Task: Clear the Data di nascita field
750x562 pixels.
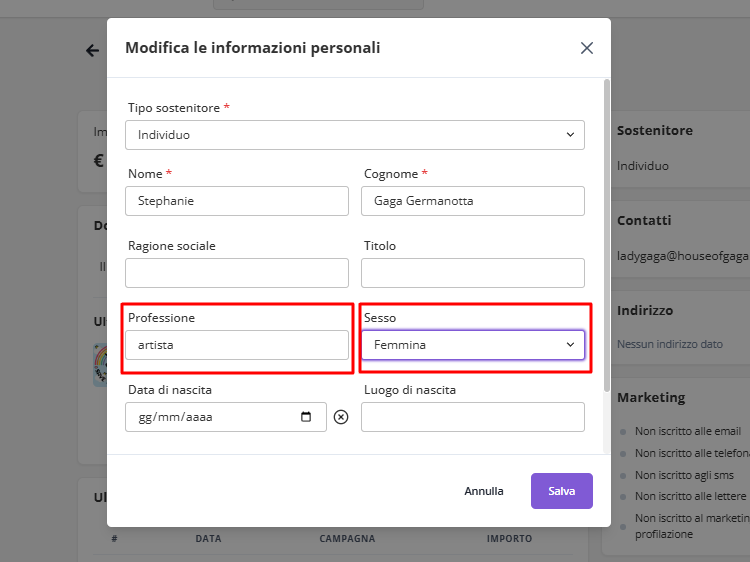Action: point(341,417)
